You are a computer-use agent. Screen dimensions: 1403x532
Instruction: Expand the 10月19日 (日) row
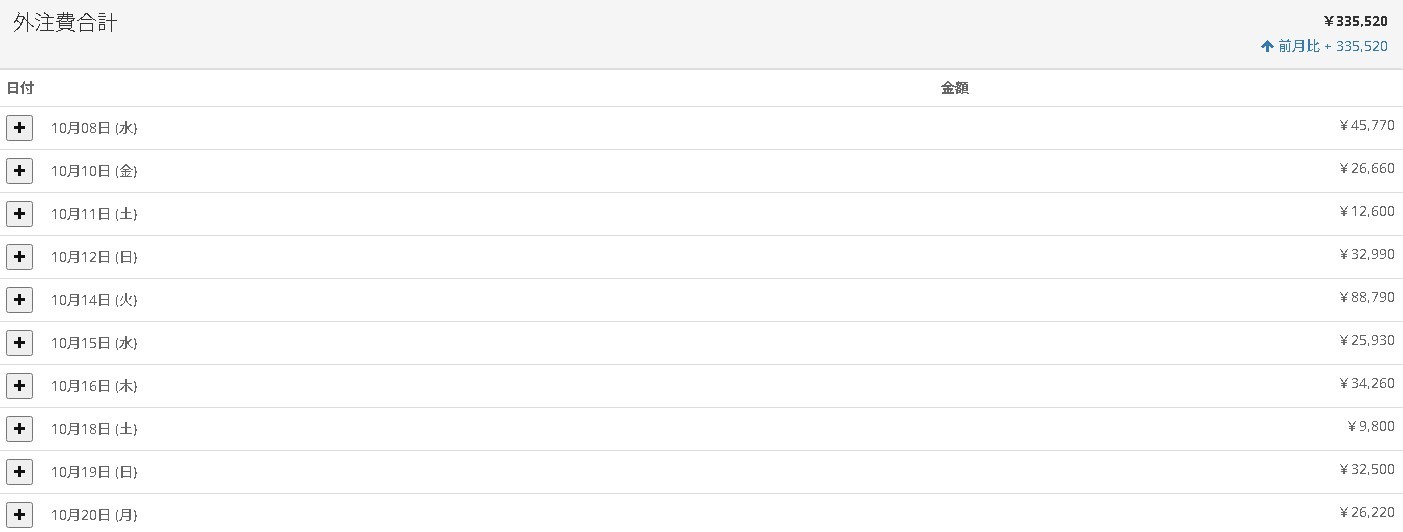(19, 472)
